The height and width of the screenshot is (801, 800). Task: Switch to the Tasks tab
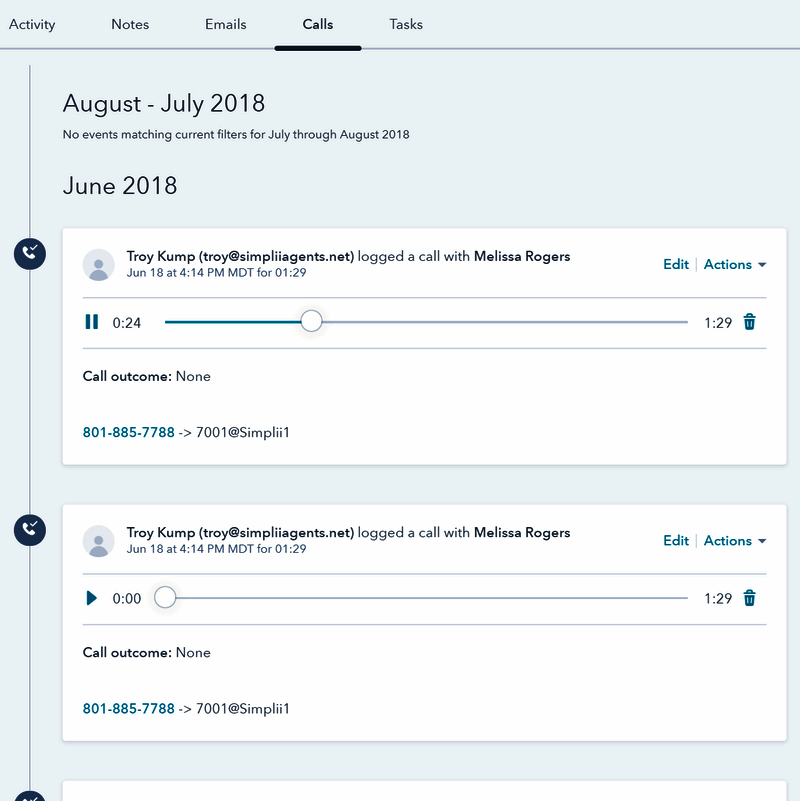[405, 24]
